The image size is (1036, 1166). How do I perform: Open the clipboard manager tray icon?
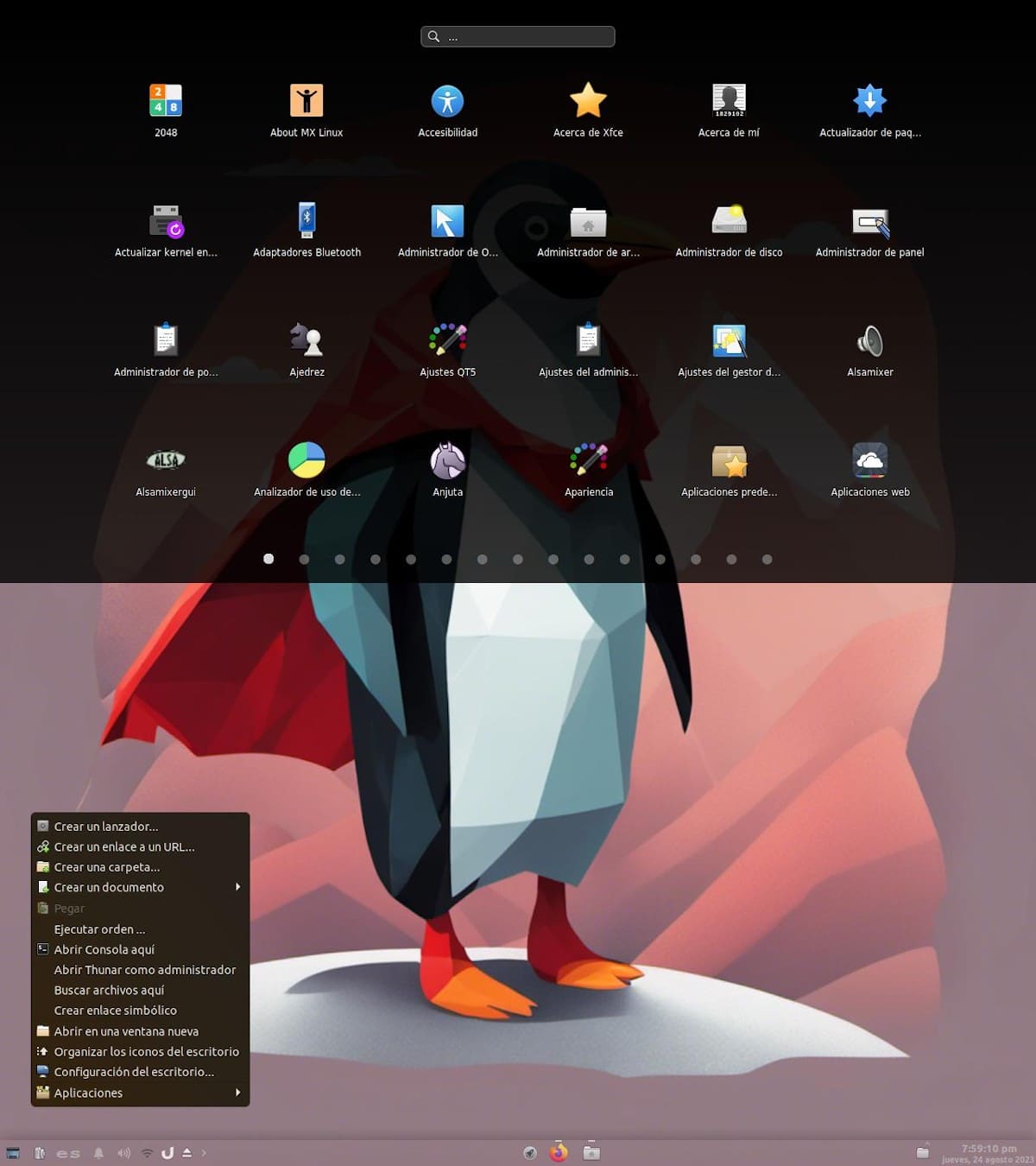click(40, 1153)
